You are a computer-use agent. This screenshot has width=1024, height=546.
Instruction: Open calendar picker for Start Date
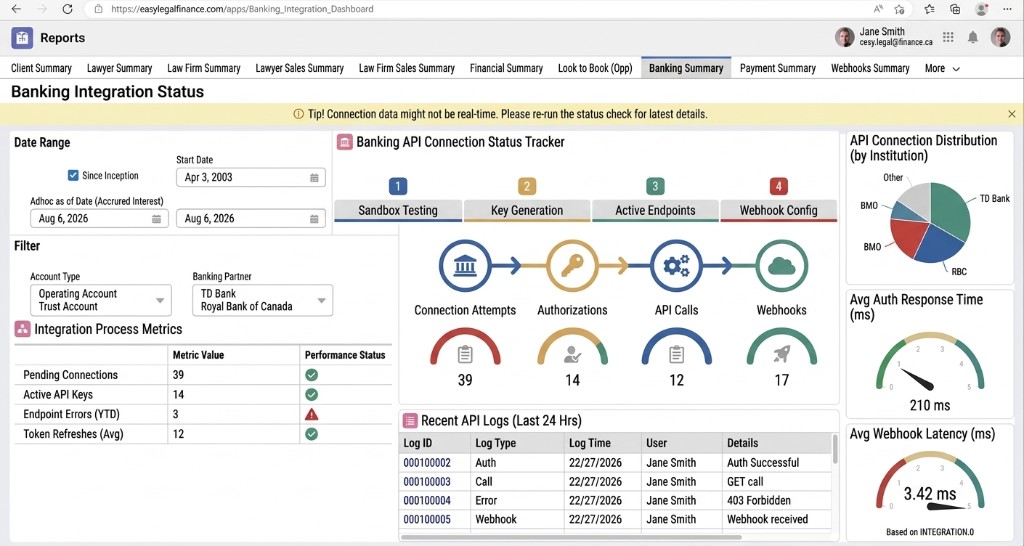(x=314, y=178)
